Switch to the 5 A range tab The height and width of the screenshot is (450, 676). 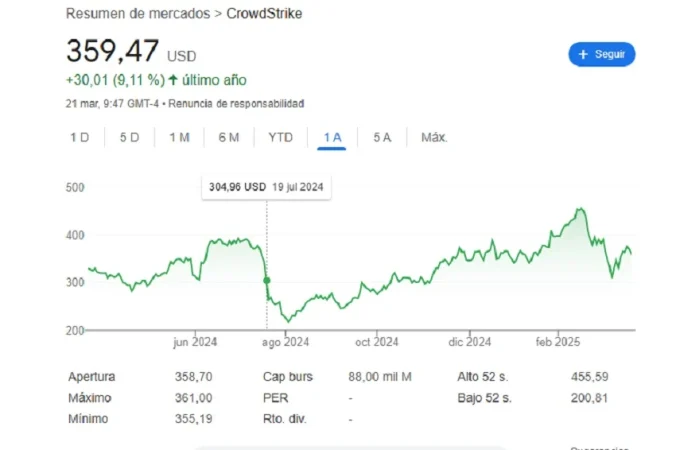tap(382, 138)
